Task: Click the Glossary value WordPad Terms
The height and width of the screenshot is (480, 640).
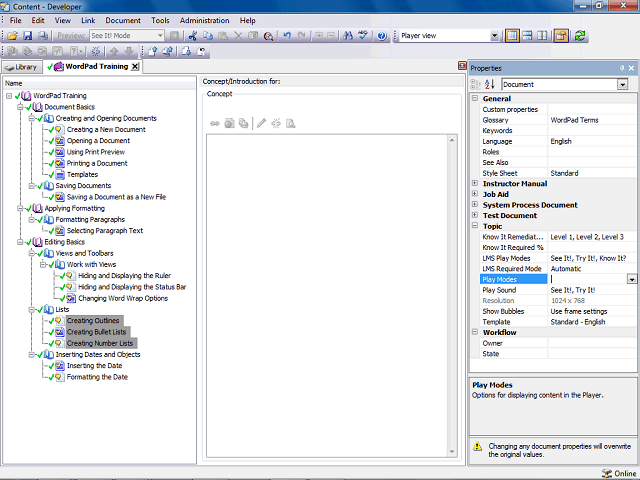Action: click(x=574, y=120)
